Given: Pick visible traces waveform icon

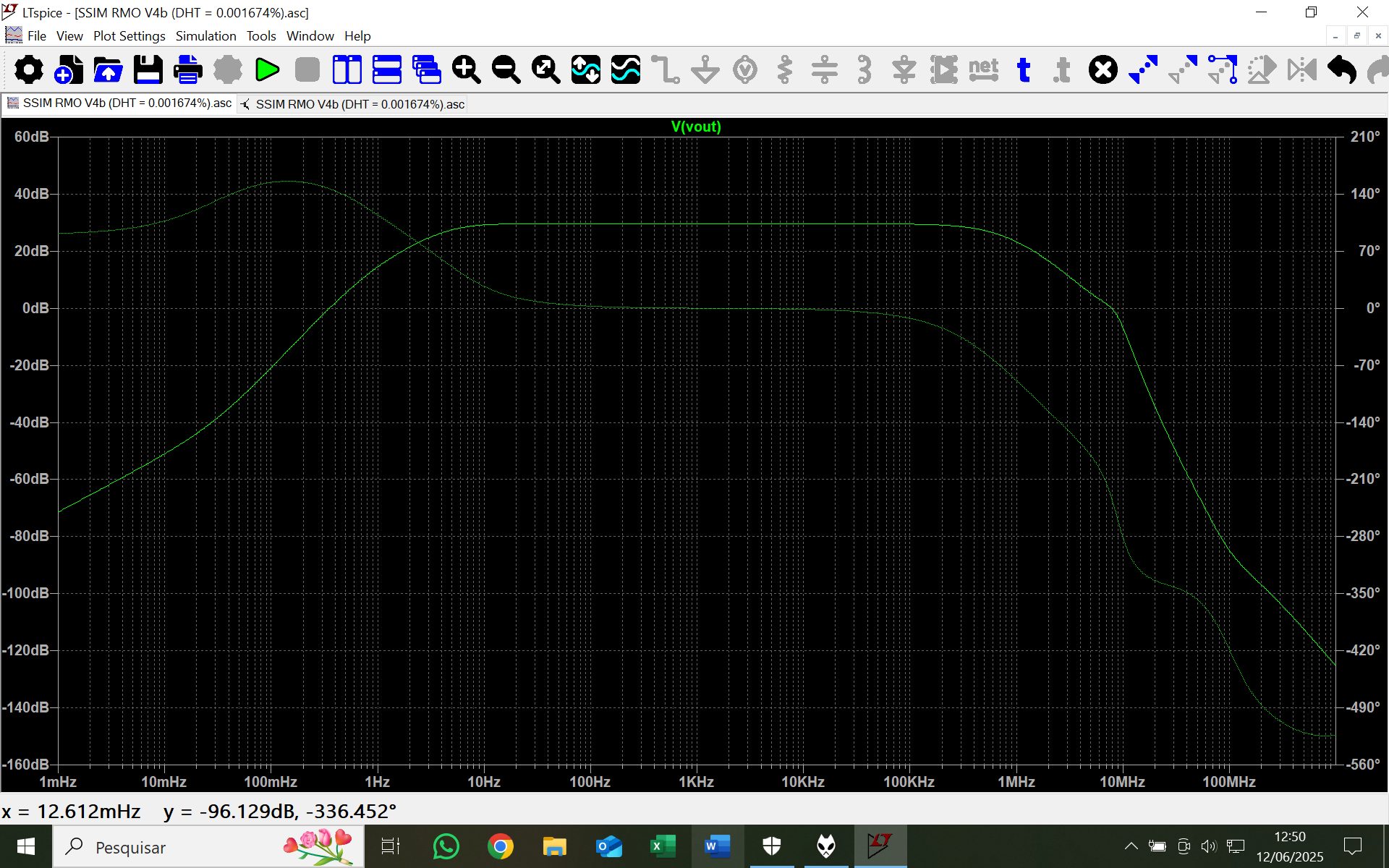Looking at the screenshot, I should point(626,70).
